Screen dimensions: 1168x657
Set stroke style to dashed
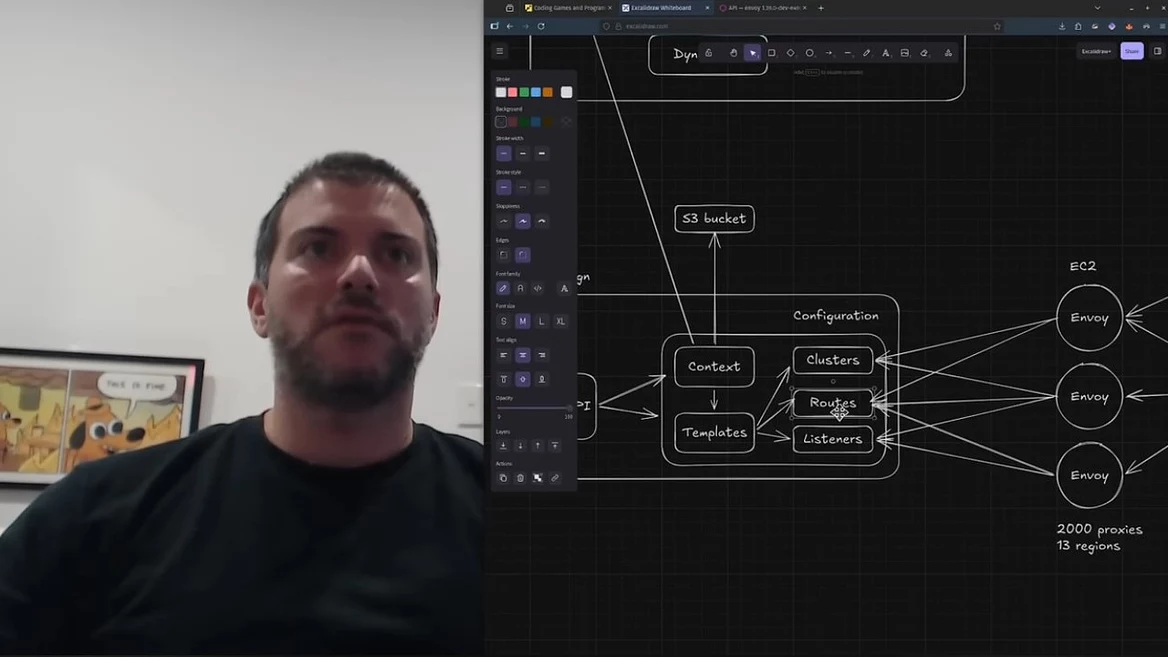click(x=523, y=187)
